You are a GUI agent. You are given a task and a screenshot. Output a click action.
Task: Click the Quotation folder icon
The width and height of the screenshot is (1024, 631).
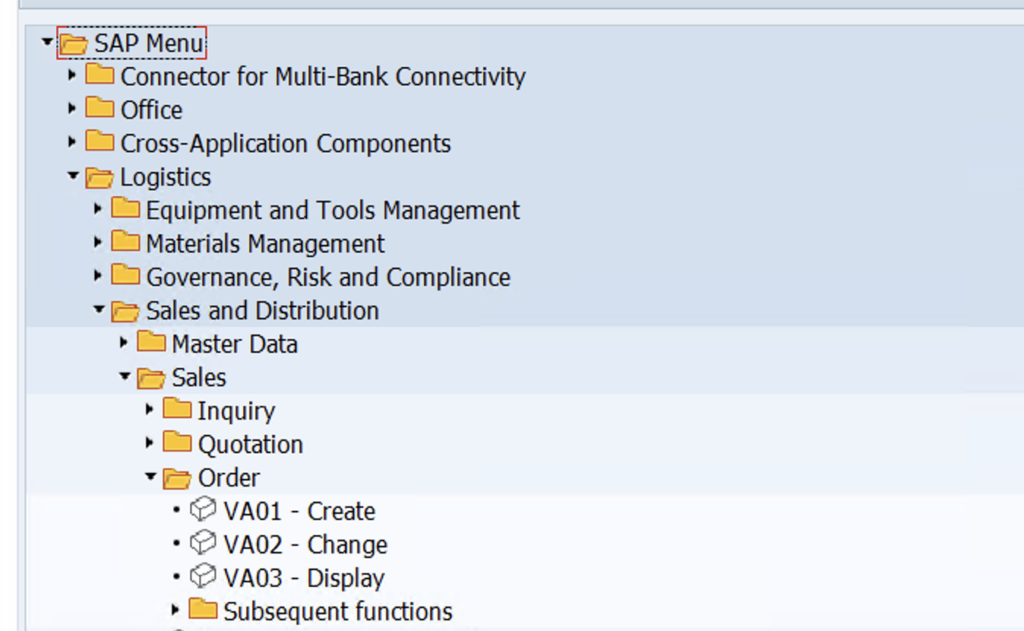[x=177, y=441]
